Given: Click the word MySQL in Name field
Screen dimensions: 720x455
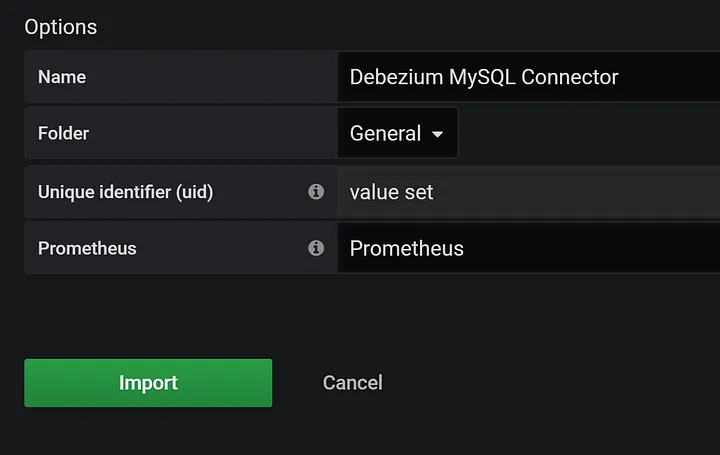Looking at the screenshot, I should click(482, 78).
